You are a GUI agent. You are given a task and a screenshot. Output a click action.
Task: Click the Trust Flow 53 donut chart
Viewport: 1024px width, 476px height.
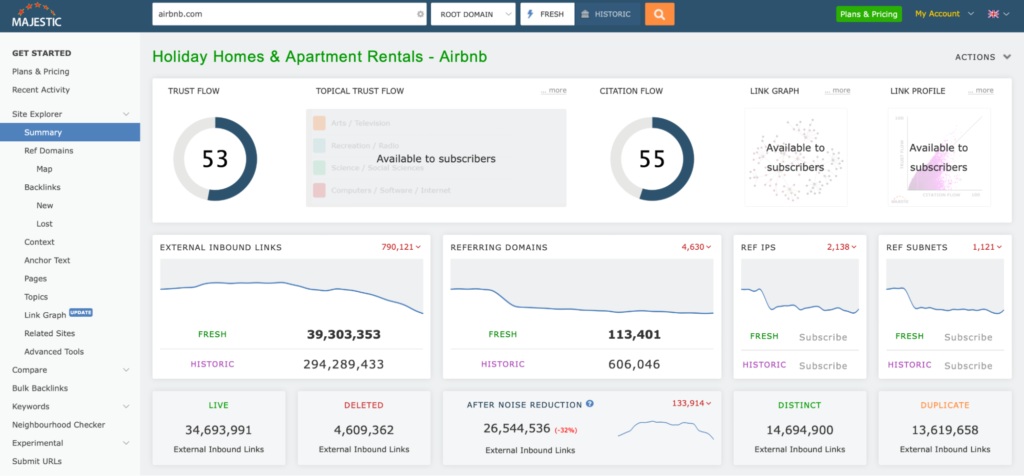[x=215, y=159]
